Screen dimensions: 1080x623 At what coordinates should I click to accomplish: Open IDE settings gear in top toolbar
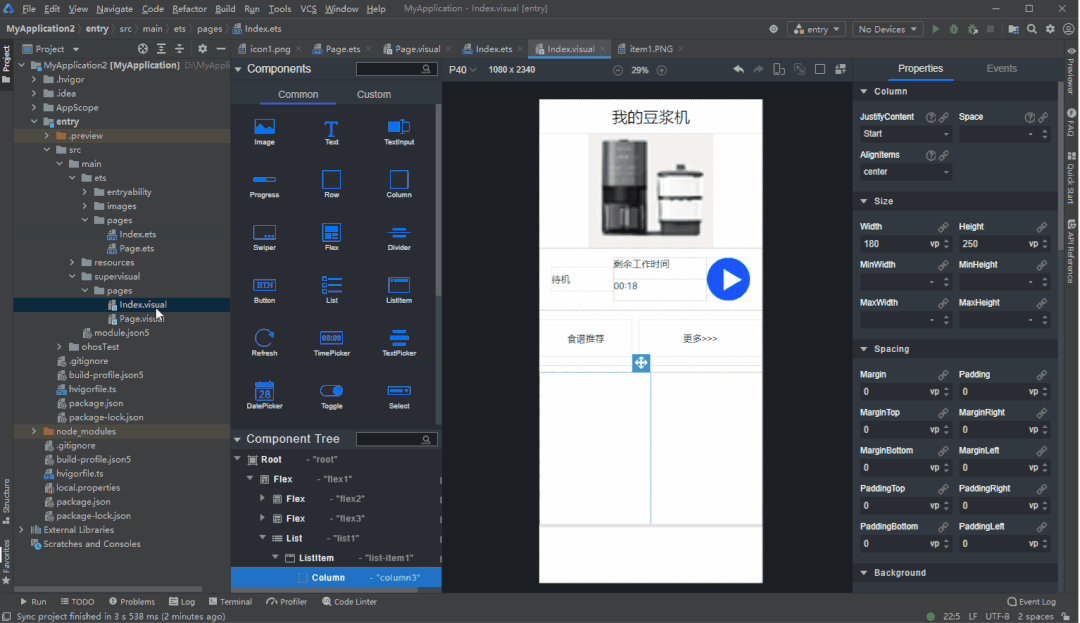pyautogui.click(x=1050, y=29)
